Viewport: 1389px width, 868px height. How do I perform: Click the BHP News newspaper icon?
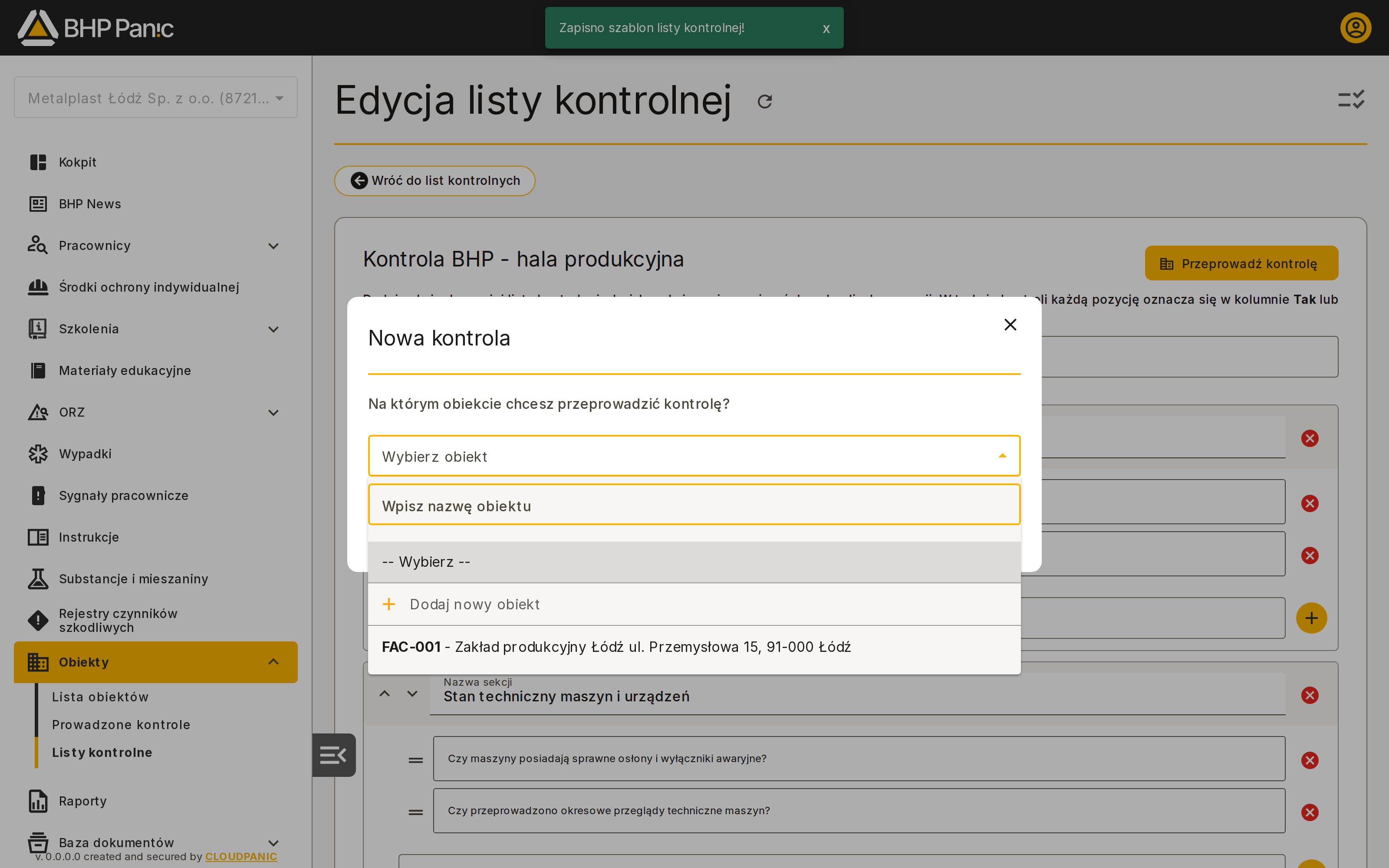pos(38,204)
